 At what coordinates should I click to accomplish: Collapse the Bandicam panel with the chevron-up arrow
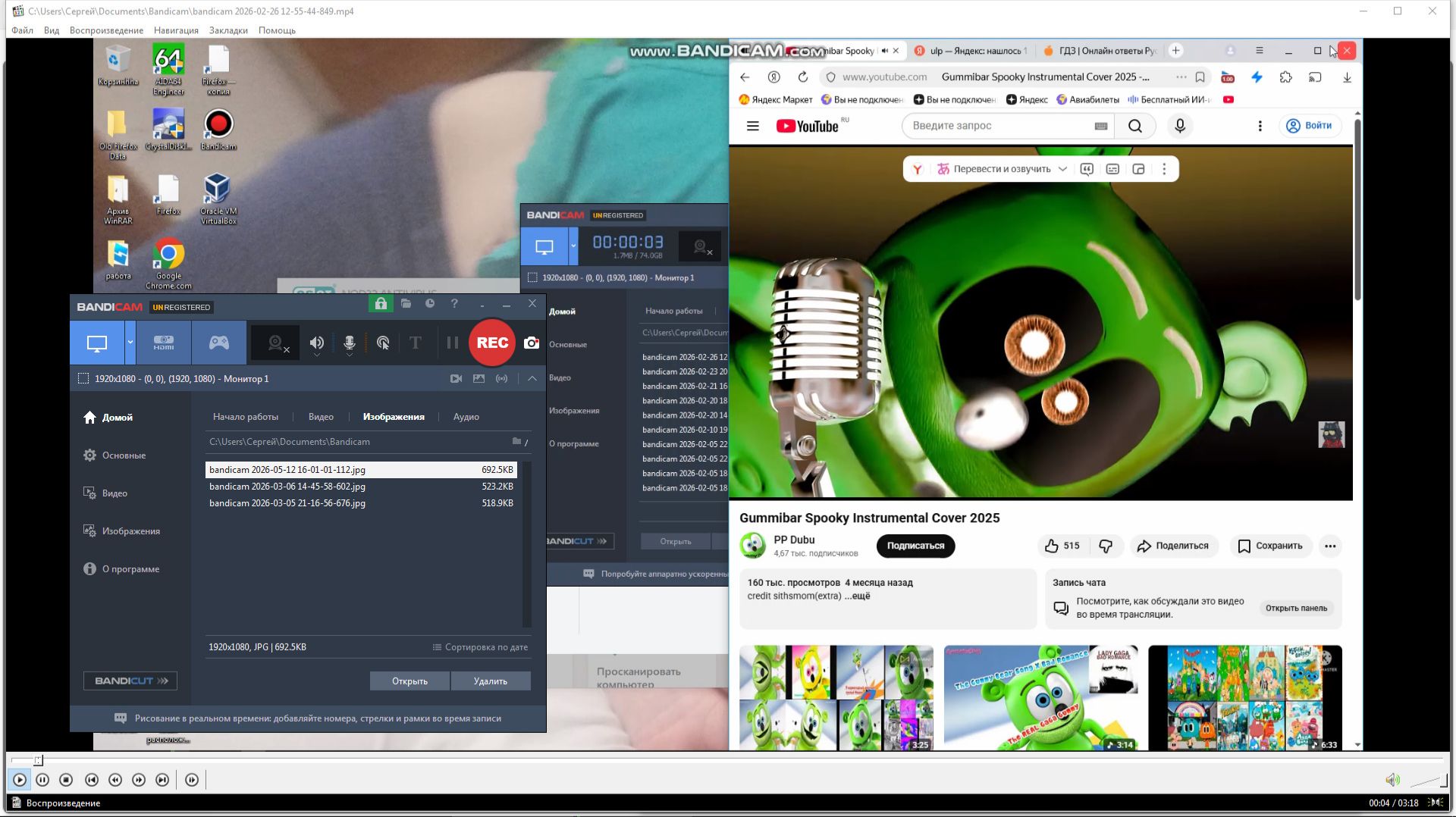pos(532,379)
